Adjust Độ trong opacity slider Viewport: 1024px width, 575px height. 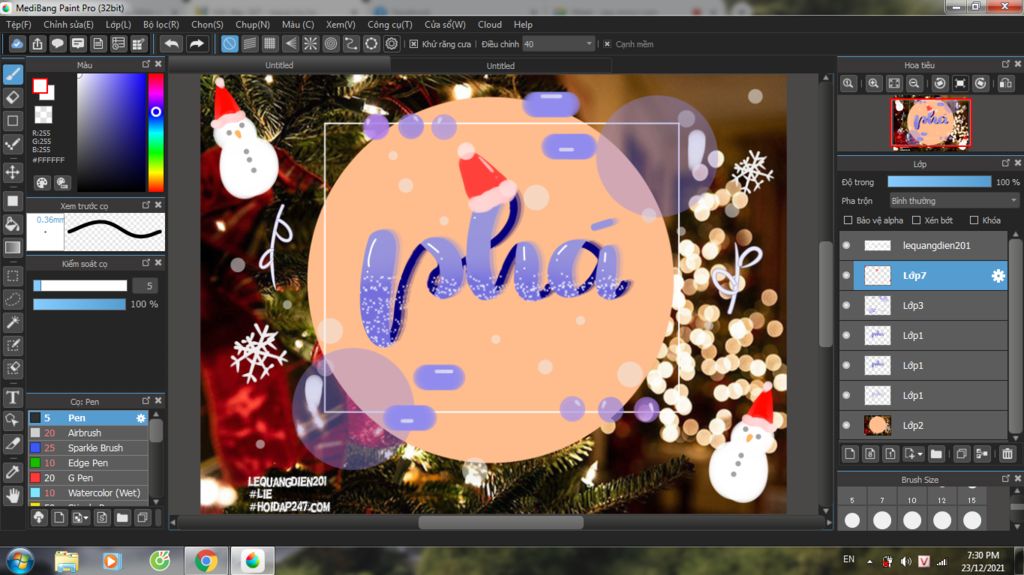pyautogui.click(x=938, y=182)
